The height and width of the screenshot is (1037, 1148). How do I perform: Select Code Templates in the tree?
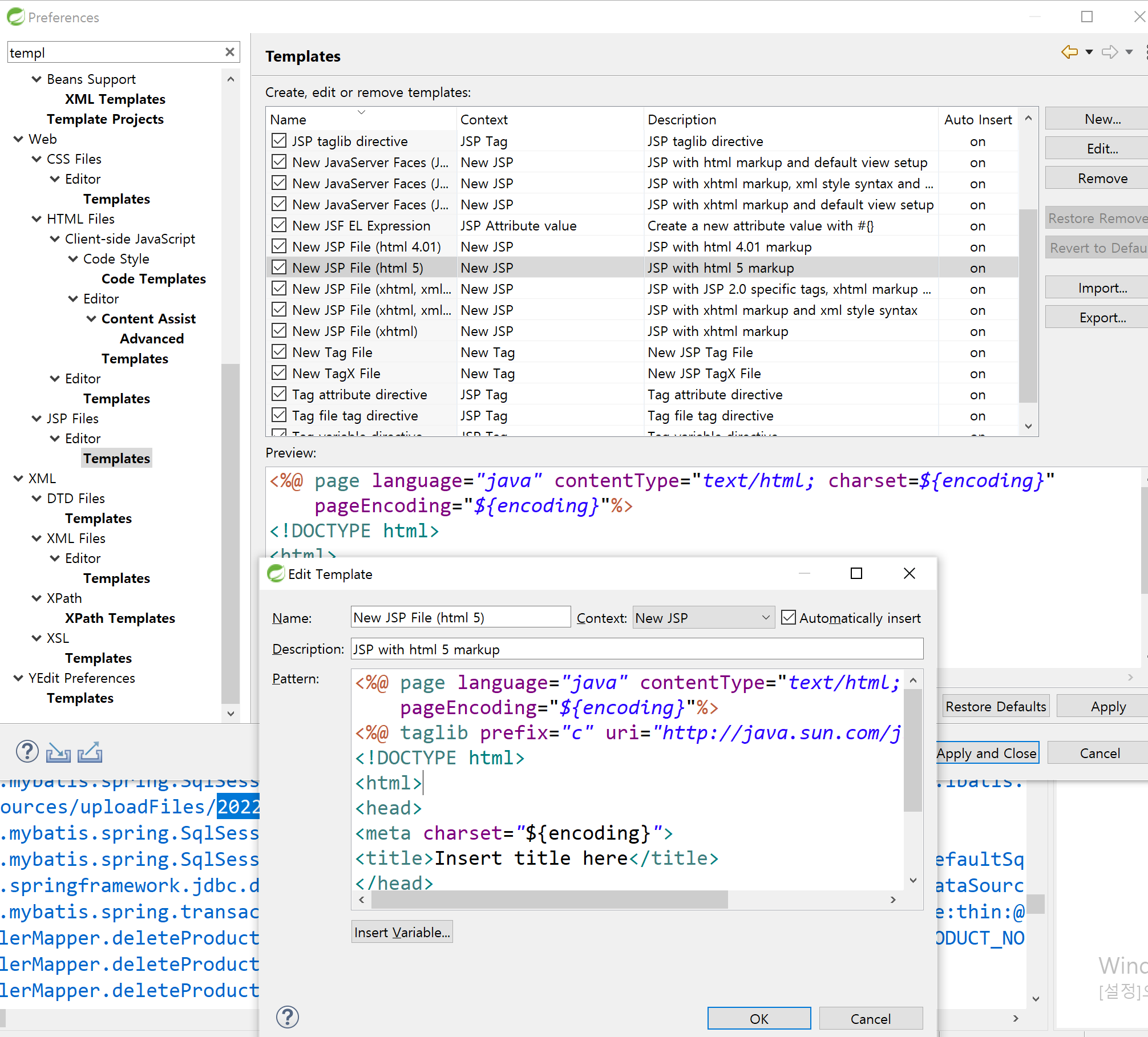pos(153,279)
